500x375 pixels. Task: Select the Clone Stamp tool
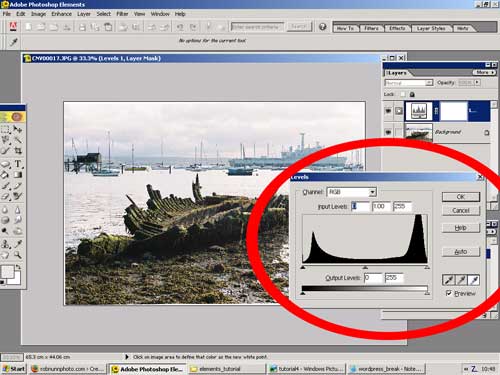pos(5,244)
